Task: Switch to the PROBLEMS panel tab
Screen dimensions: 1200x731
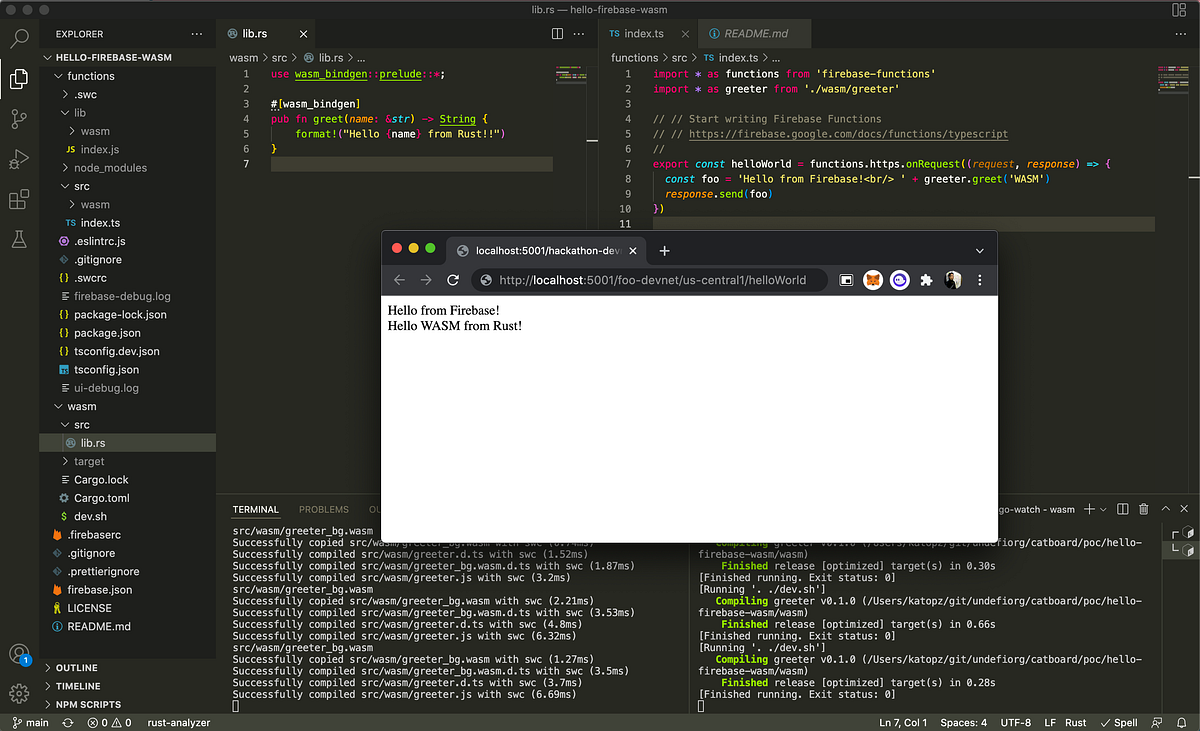Action: 324,509
